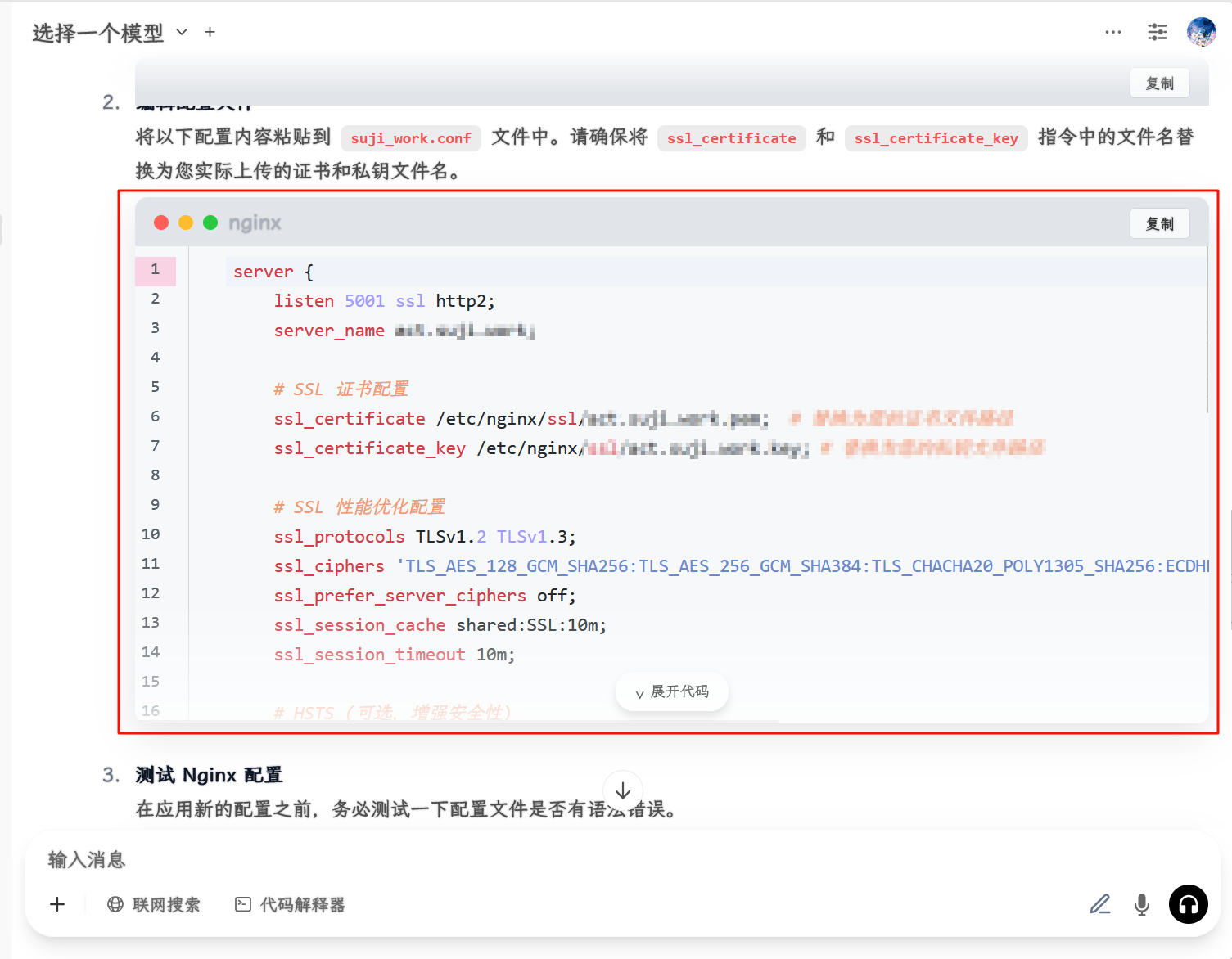Click the green dot on nginx code header
1232x959 pixels.
(210, 223)
